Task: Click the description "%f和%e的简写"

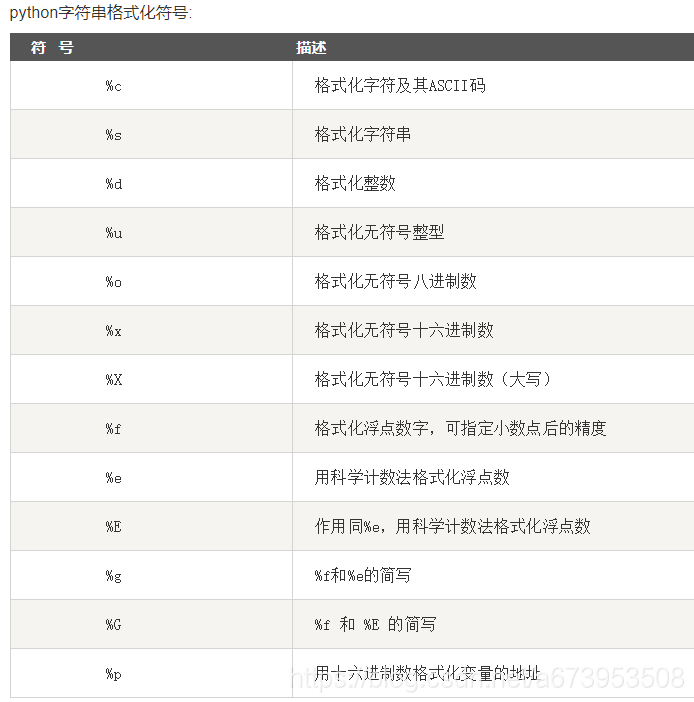Action: pyautogui.click(x=363, y=575)
